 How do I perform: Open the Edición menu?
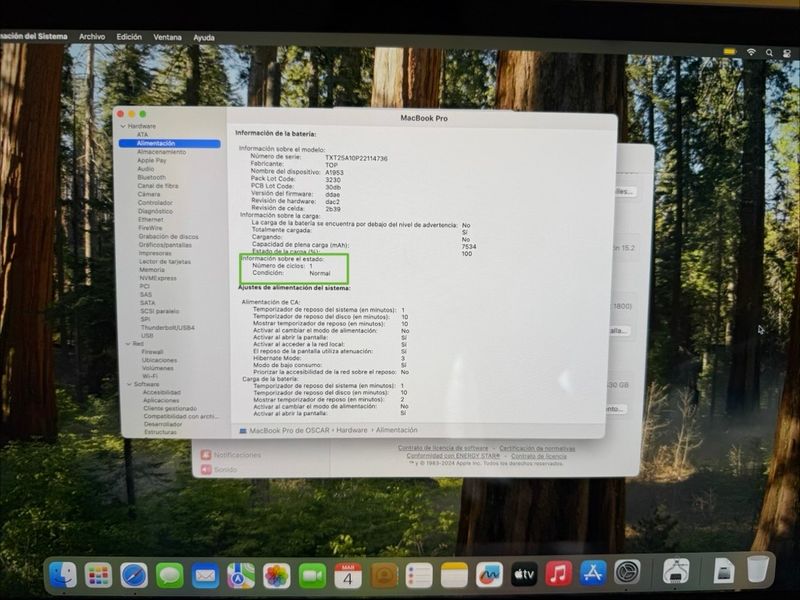(x=129, y=37)
